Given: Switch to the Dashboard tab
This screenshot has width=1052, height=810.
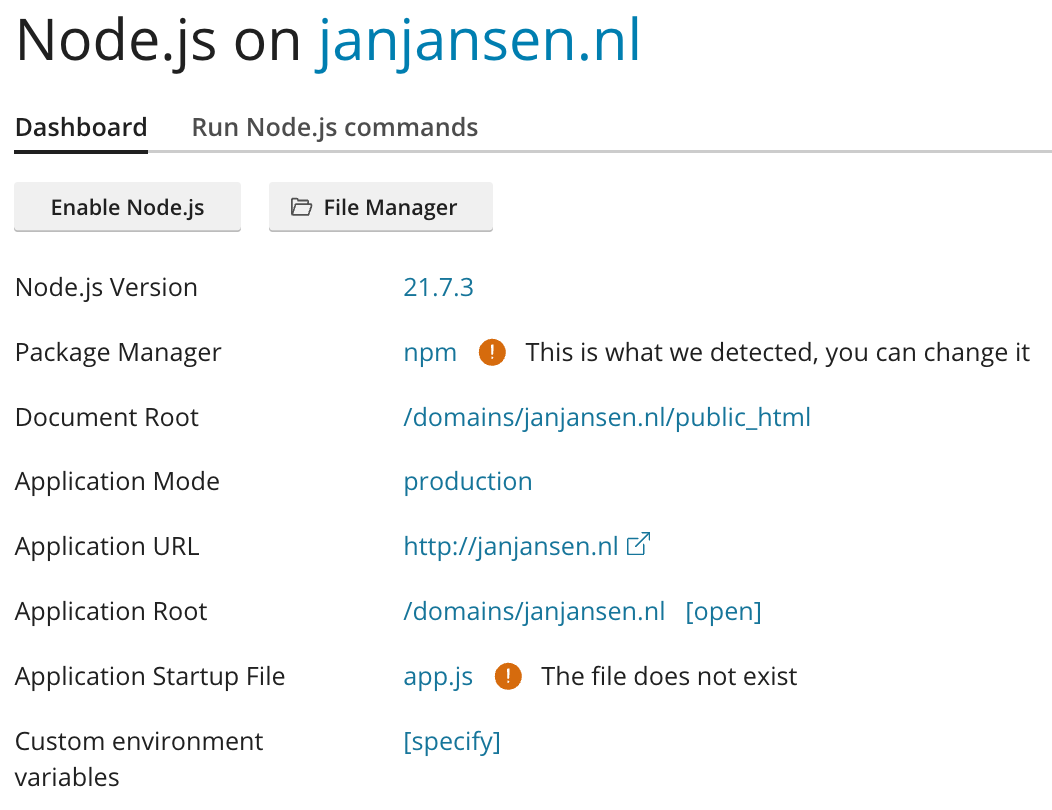Looking at the screenshot, I should tap(81, 128).
